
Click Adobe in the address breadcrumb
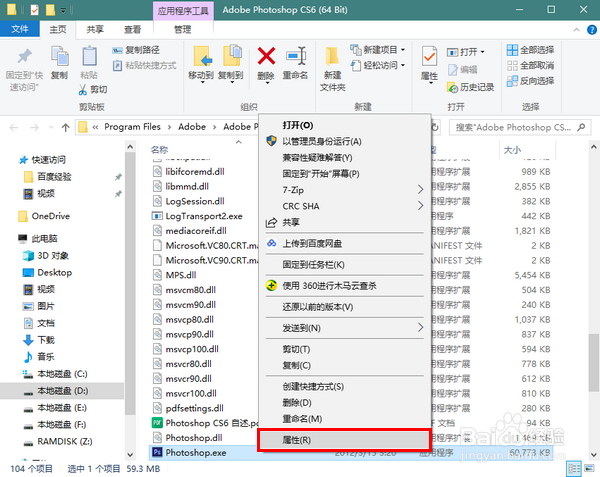(x=192, y=127)
